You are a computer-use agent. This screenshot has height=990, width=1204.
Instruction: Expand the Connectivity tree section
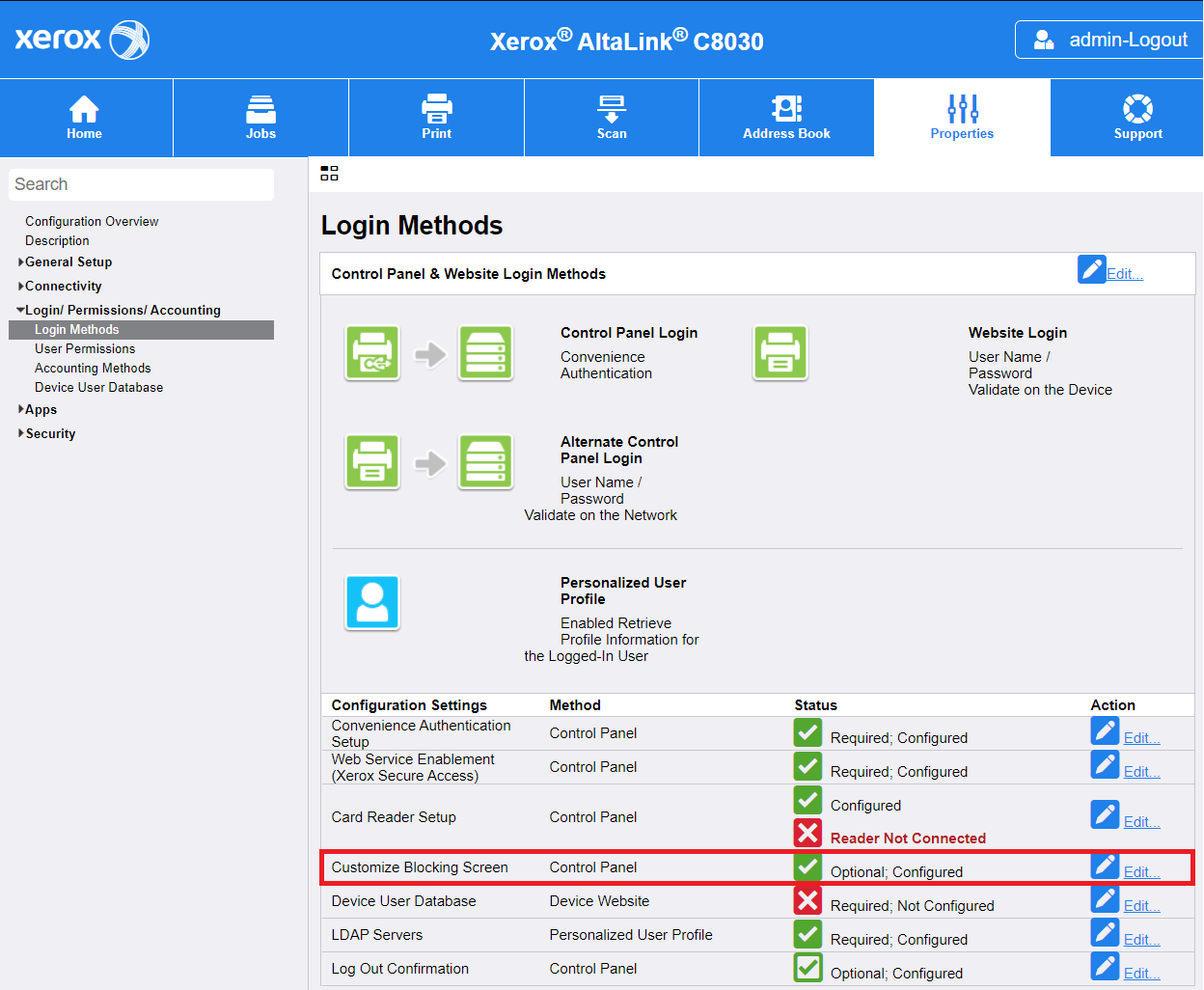(x=63, y=287)
